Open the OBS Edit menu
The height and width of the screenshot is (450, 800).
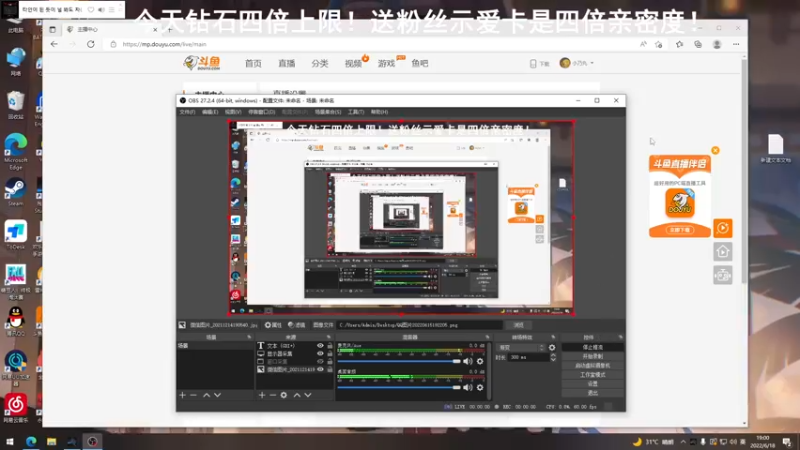coord(210,112)
